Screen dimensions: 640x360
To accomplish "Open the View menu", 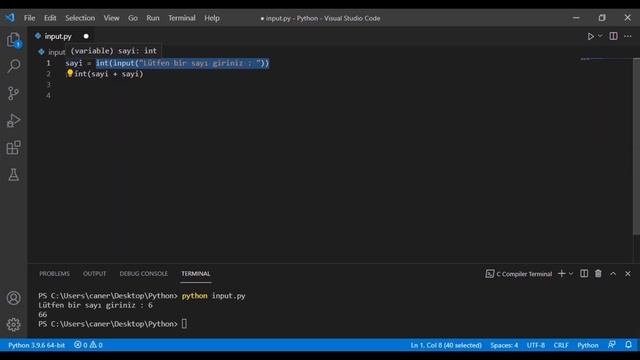I will click(111, 18).
